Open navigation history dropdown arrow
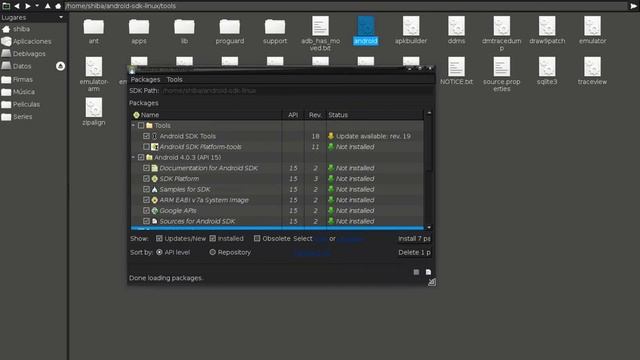640x360 pixels. pos(37,6)
